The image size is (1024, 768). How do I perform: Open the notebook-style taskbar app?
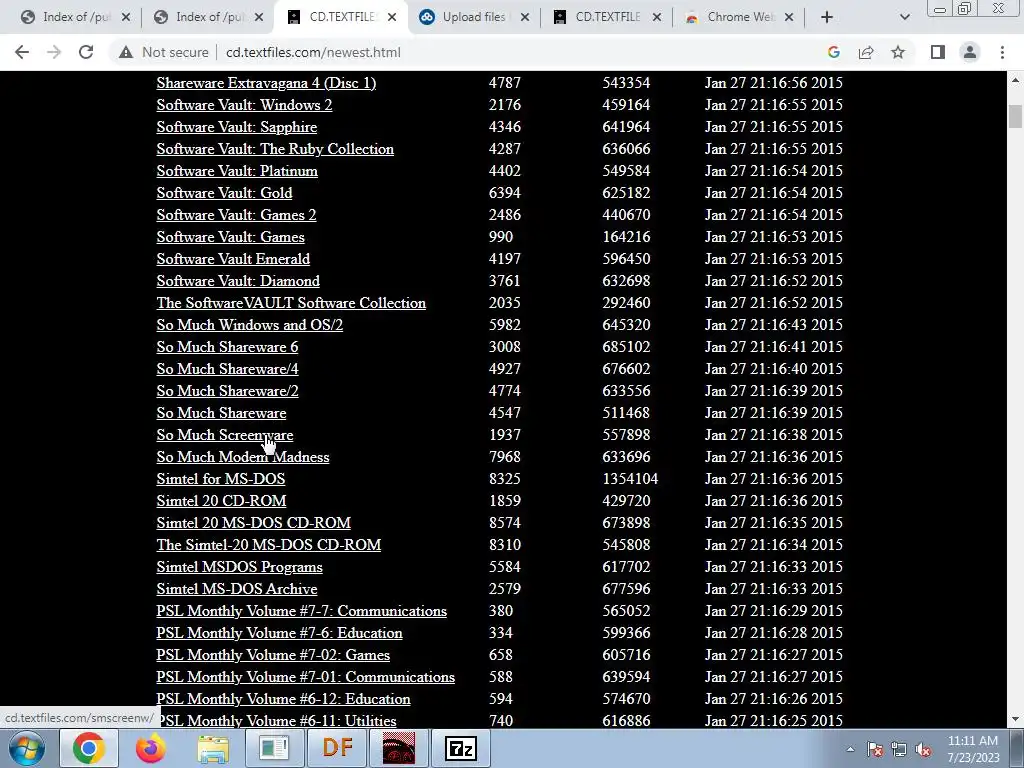click(274, 748)
